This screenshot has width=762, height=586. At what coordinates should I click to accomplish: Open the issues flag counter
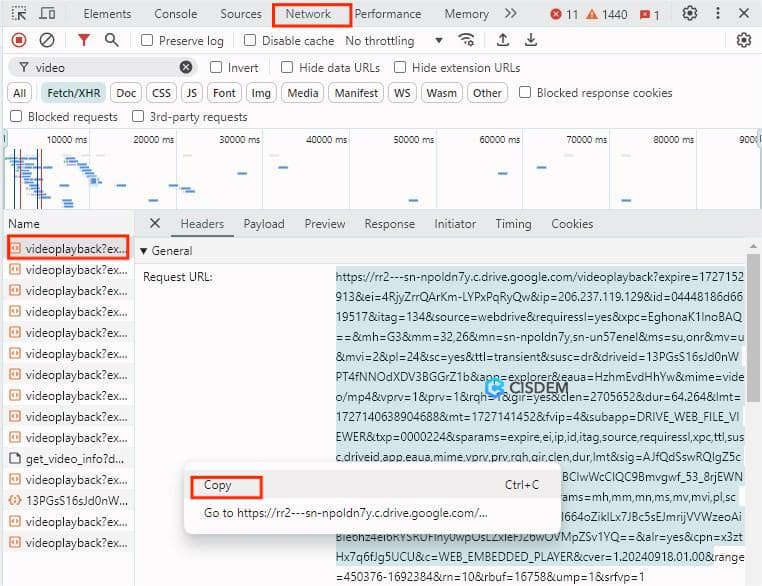point(649,15)
